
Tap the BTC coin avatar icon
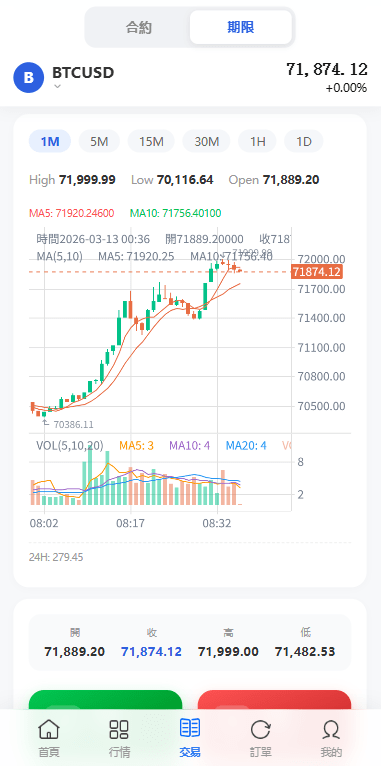click(x=29, y=77)
